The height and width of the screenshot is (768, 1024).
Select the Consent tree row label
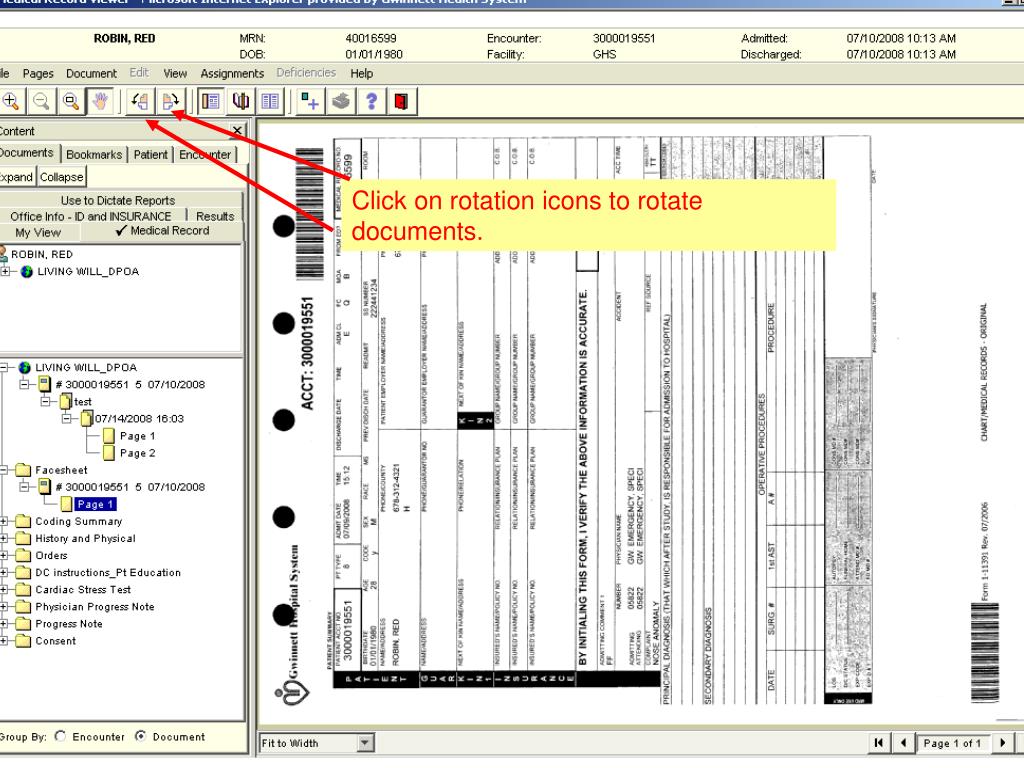[x=56, y=641]
